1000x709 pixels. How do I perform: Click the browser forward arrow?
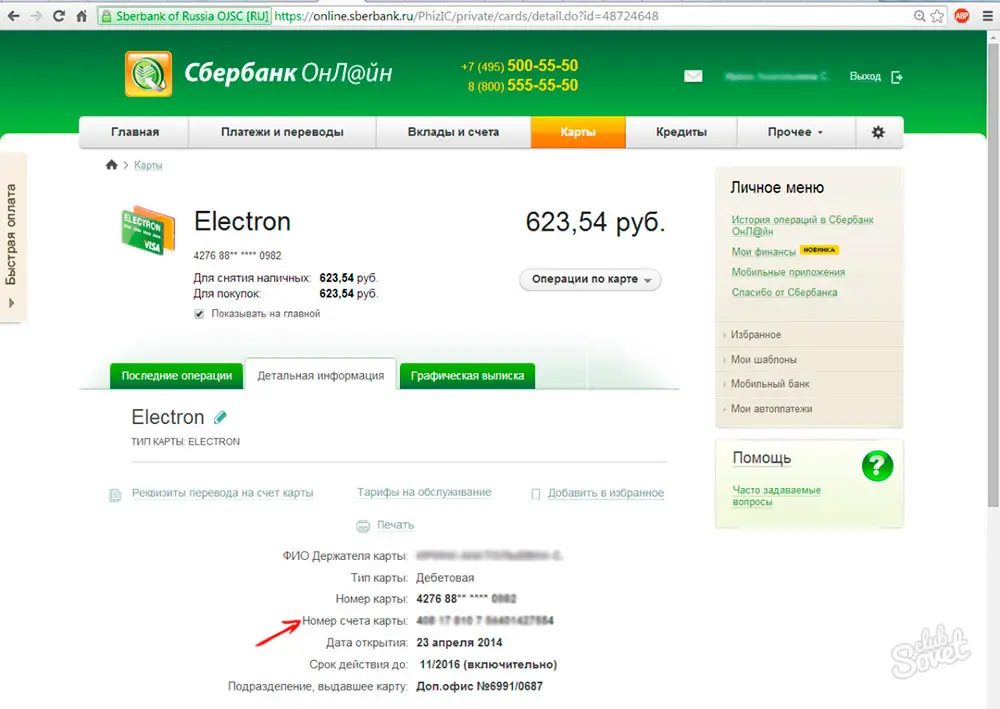pyautogui.click(x=36, y=16)
